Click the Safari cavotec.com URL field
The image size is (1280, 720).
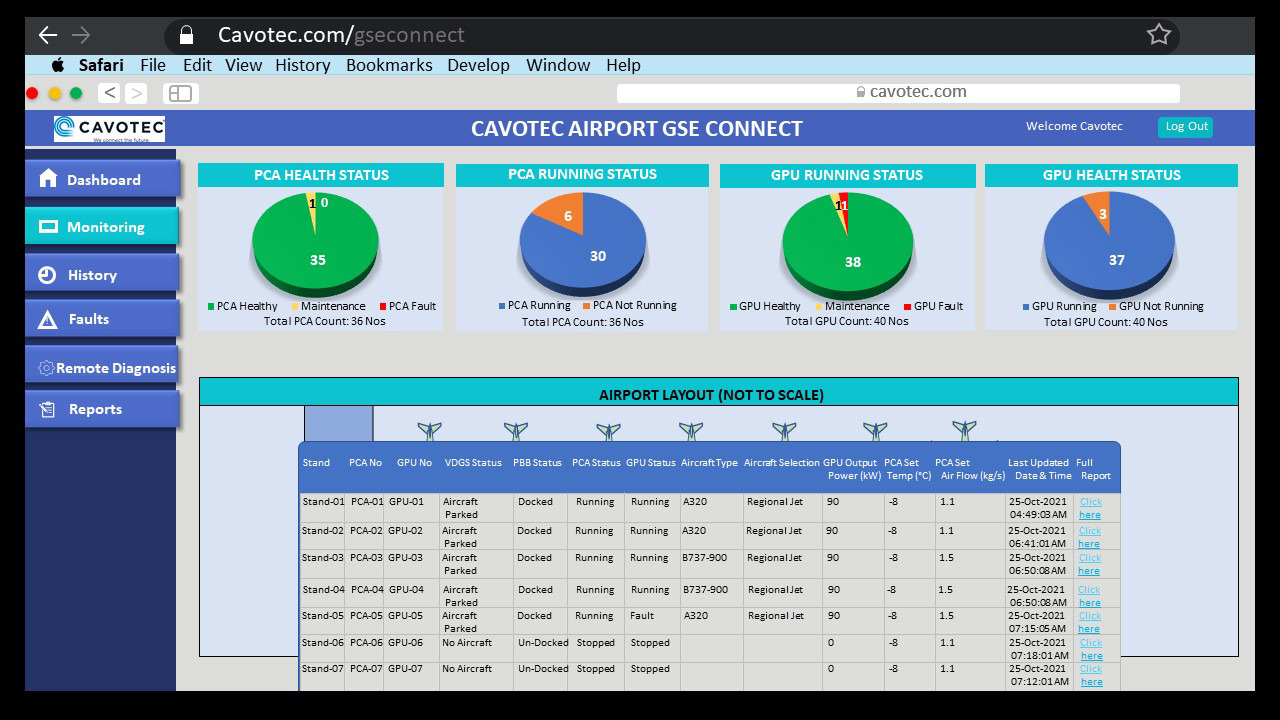tap(898, 92)
